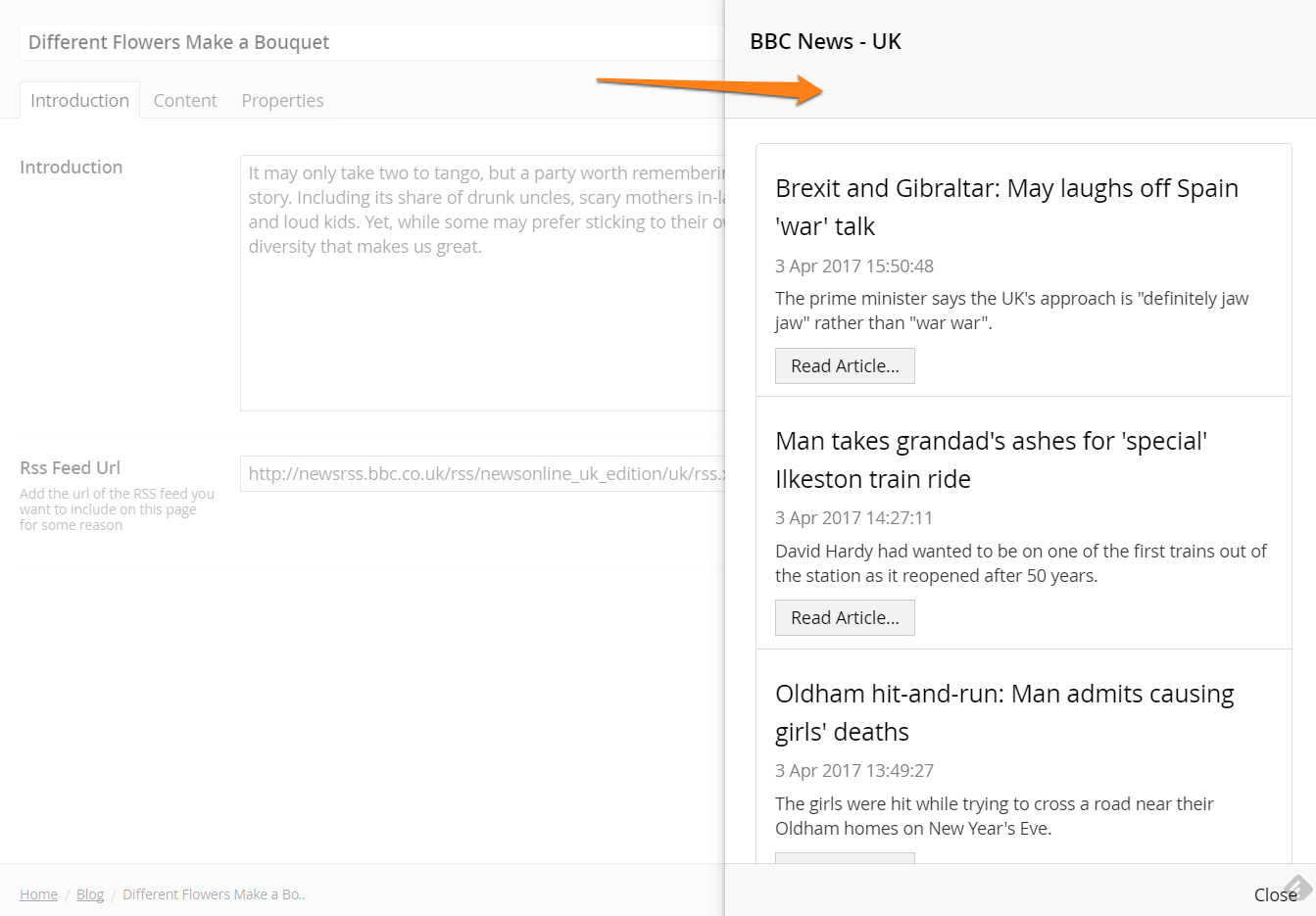This screenshot has width=1316, height=916.
Task: Click inside the Introduction text area
Action: [483, 282]
